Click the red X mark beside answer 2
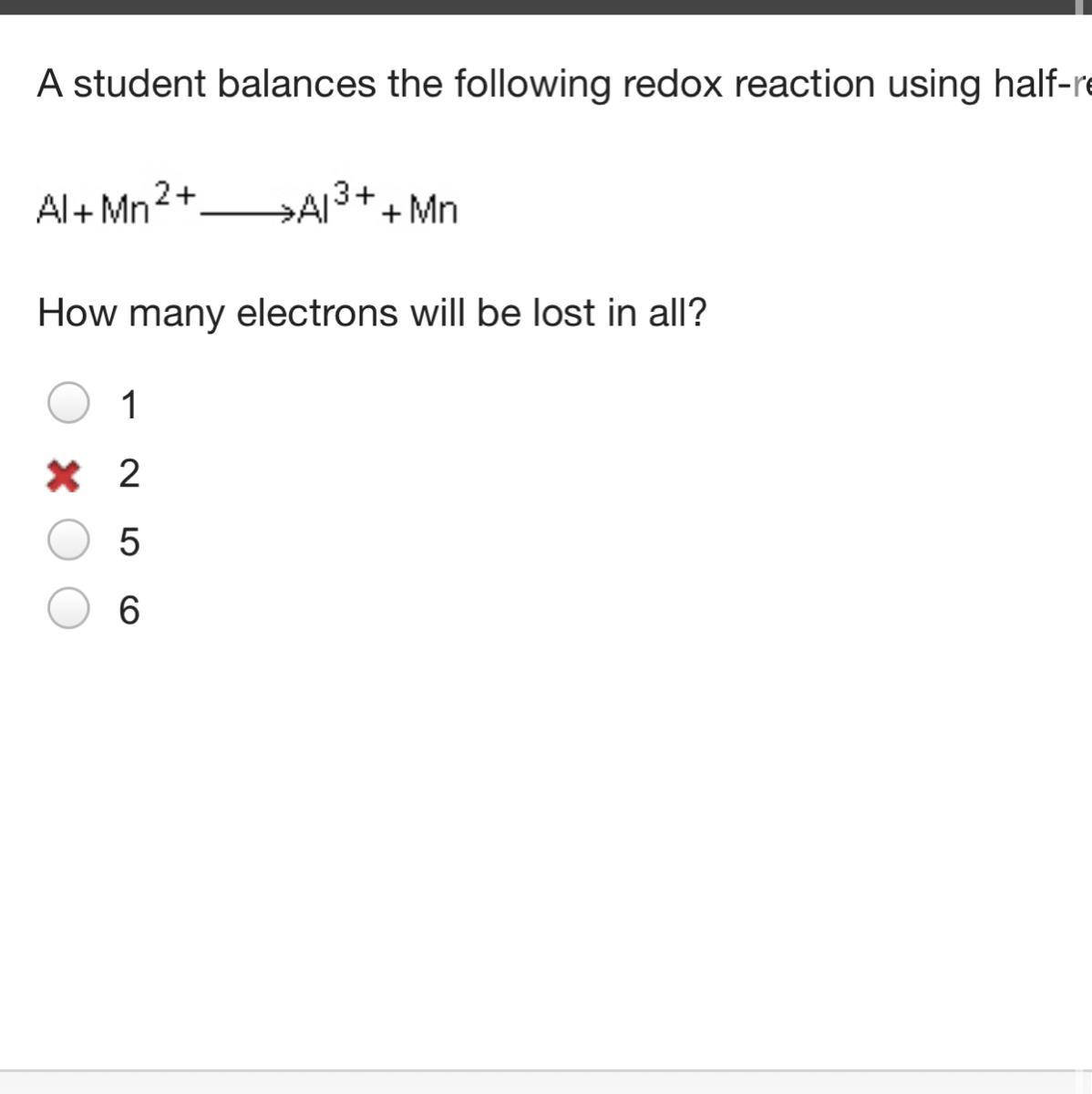The width and height of the screenshot is (1092, 1094). click(63, 475)
